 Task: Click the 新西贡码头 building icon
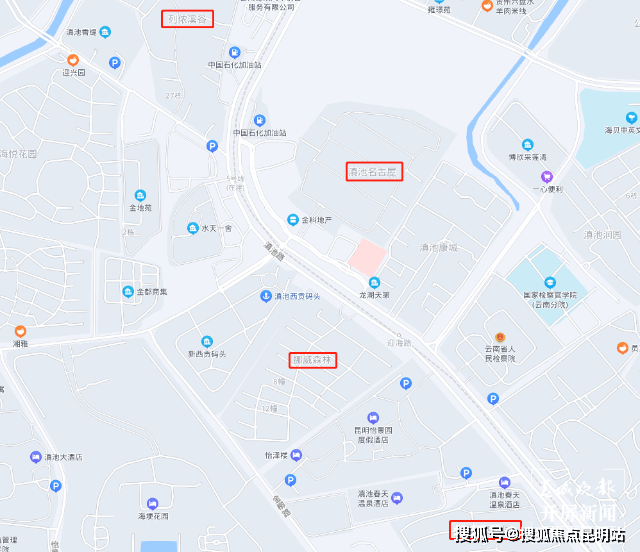coord(207,341)
